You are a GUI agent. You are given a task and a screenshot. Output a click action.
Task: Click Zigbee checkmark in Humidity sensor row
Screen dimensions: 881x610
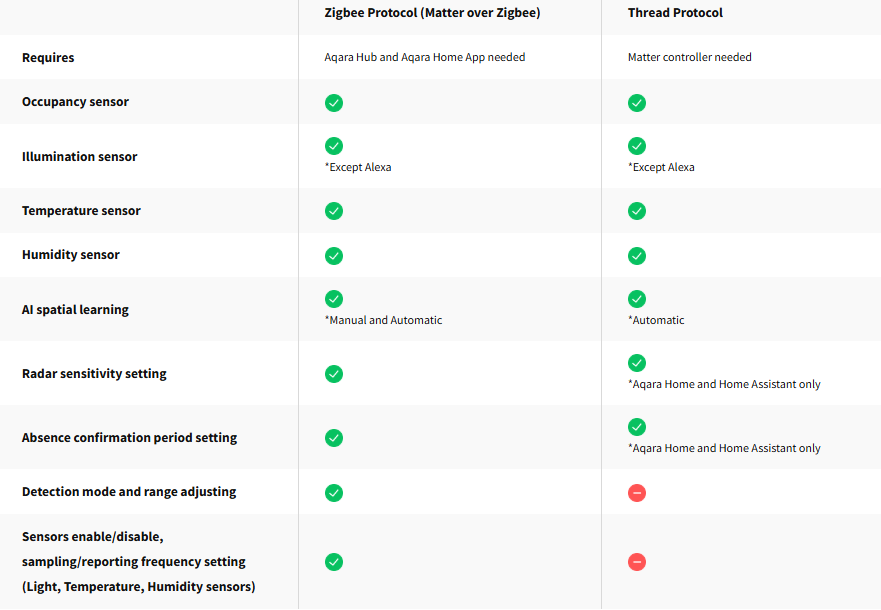coord(334,255)
